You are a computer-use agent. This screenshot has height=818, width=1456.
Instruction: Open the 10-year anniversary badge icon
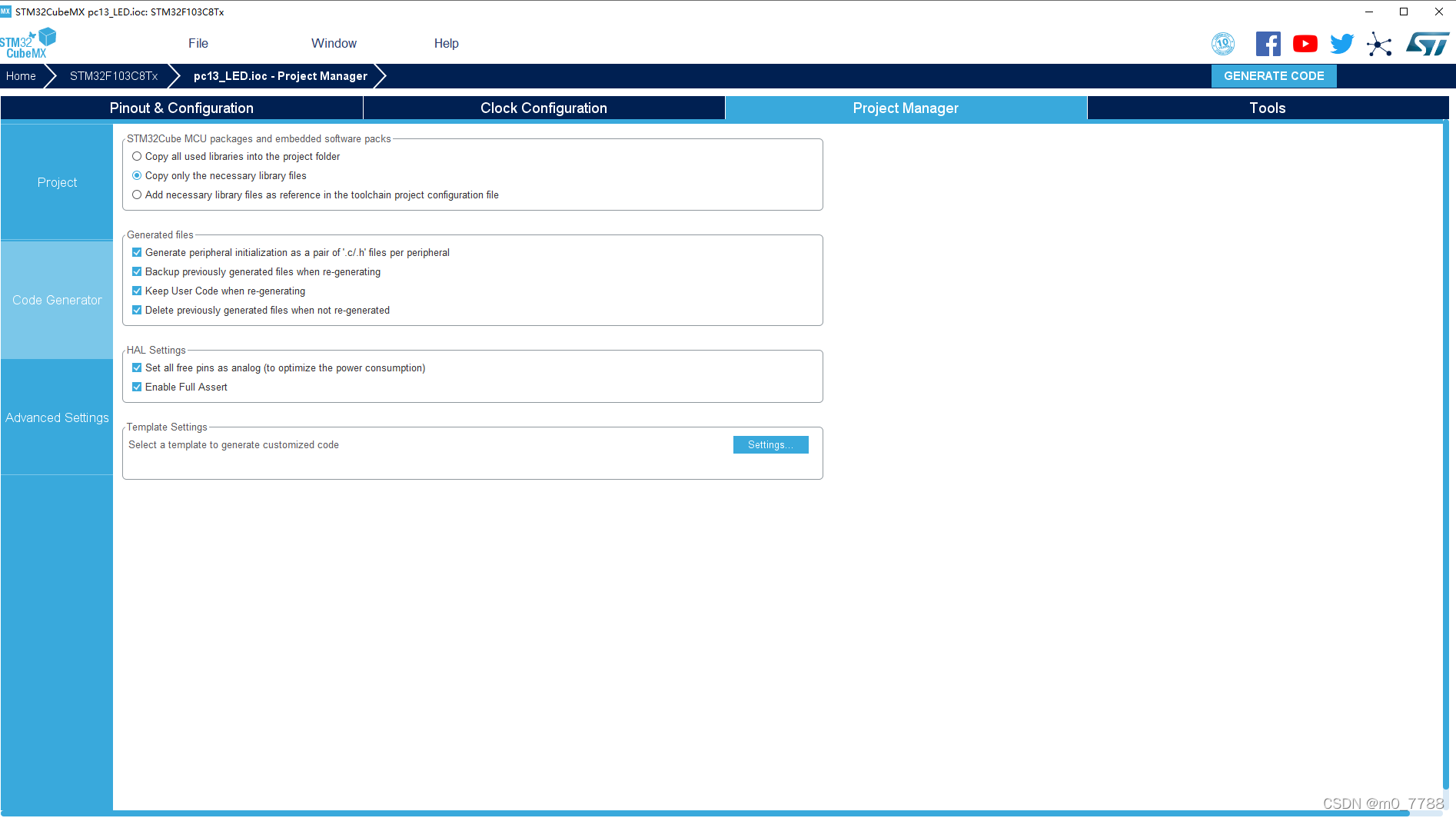pyautogui.click(x=1223, y=44)
